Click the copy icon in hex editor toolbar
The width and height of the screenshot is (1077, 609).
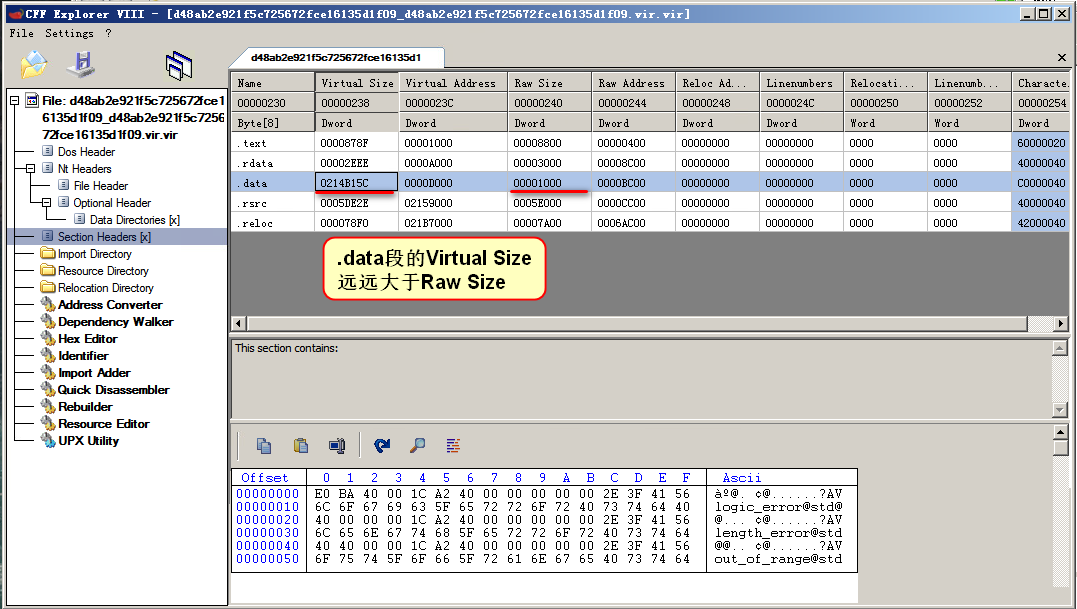coord(264,446)
